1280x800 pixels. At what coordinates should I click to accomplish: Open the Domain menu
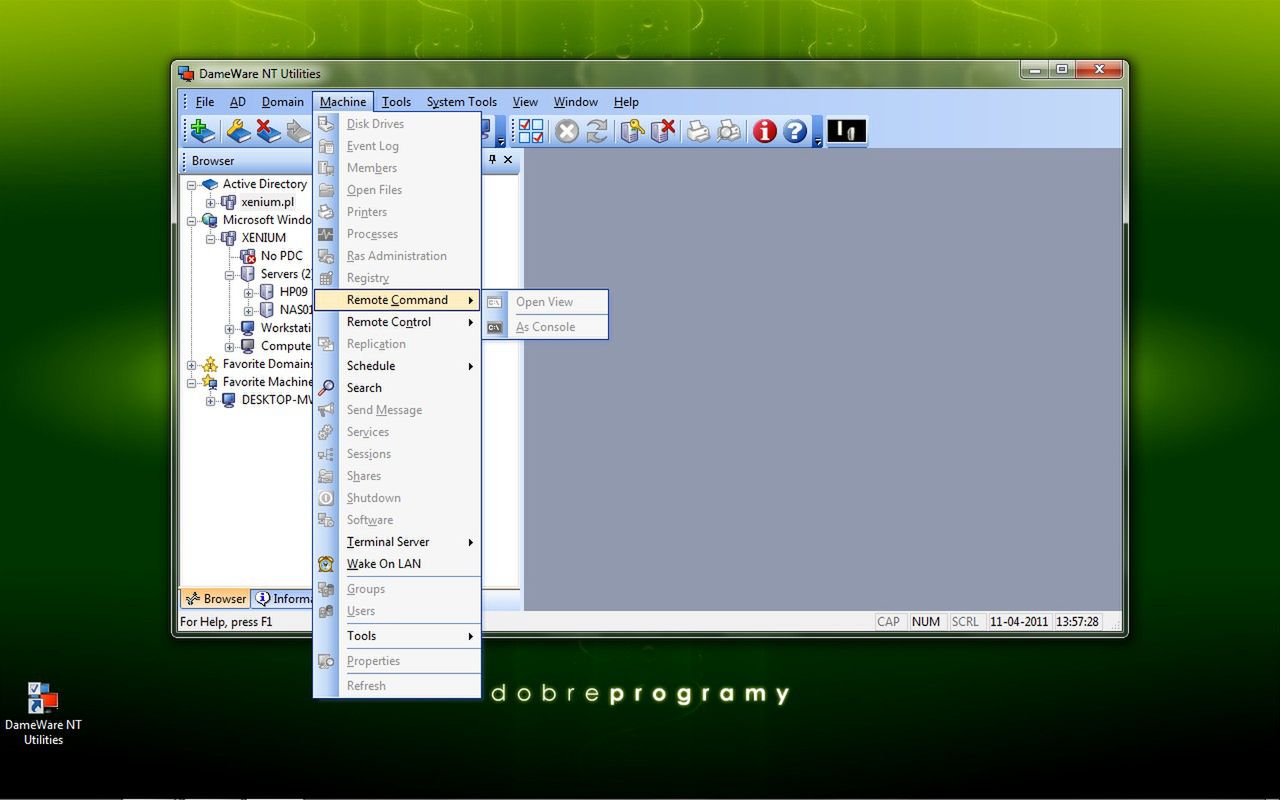point(283,102)
